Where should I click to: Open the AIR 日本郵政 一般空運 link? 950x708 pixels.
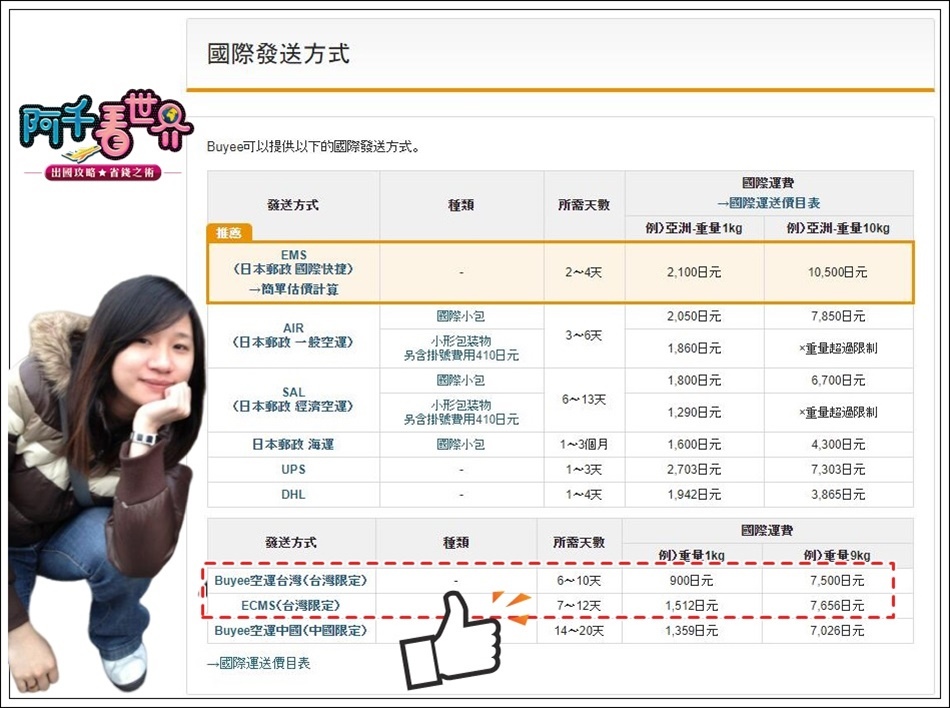click(x=293, y=335)
